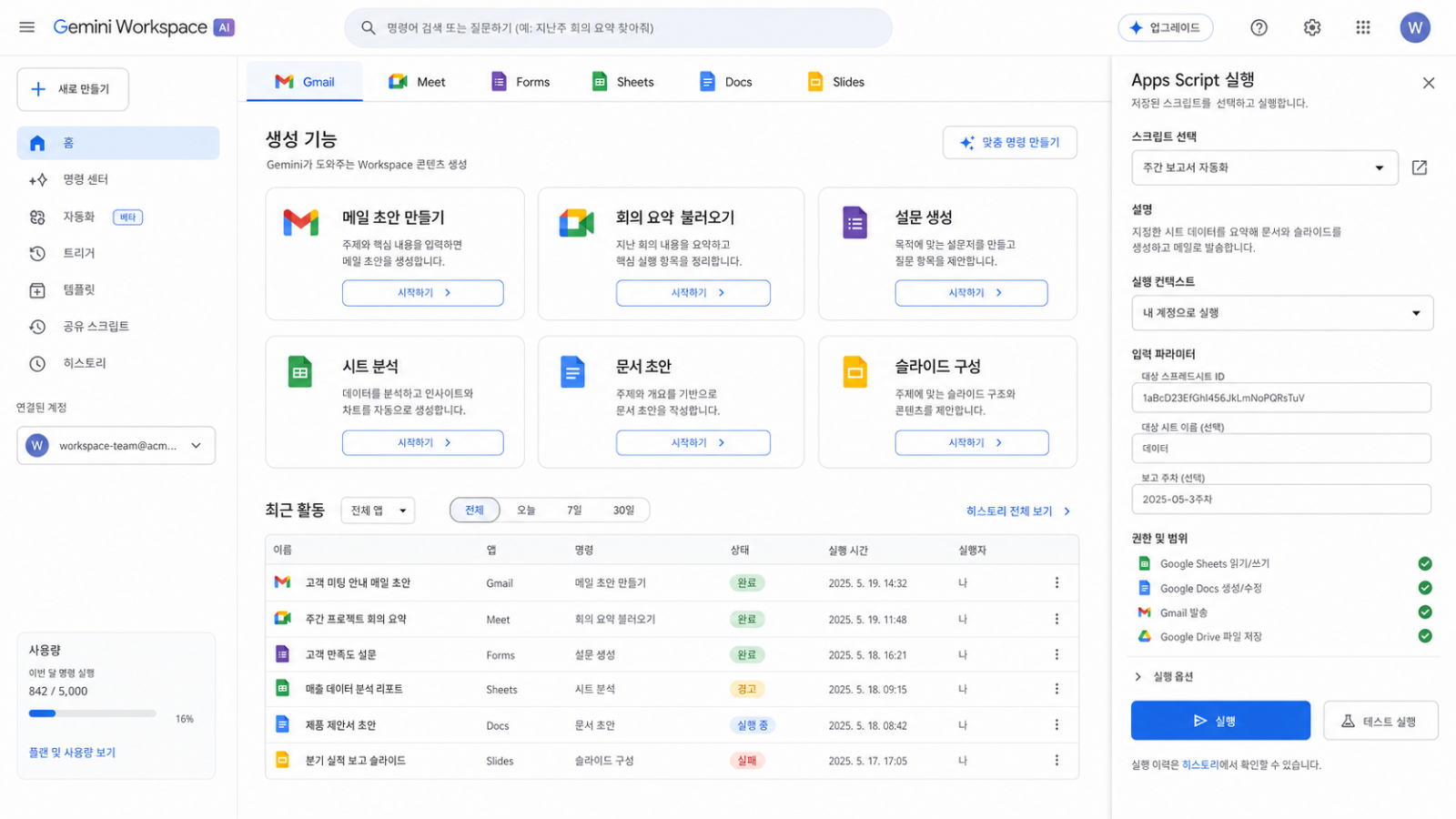The width and height of the screenshot is (1456, 819).
Task: Switch to the Sheets tab
Action: 623,82
